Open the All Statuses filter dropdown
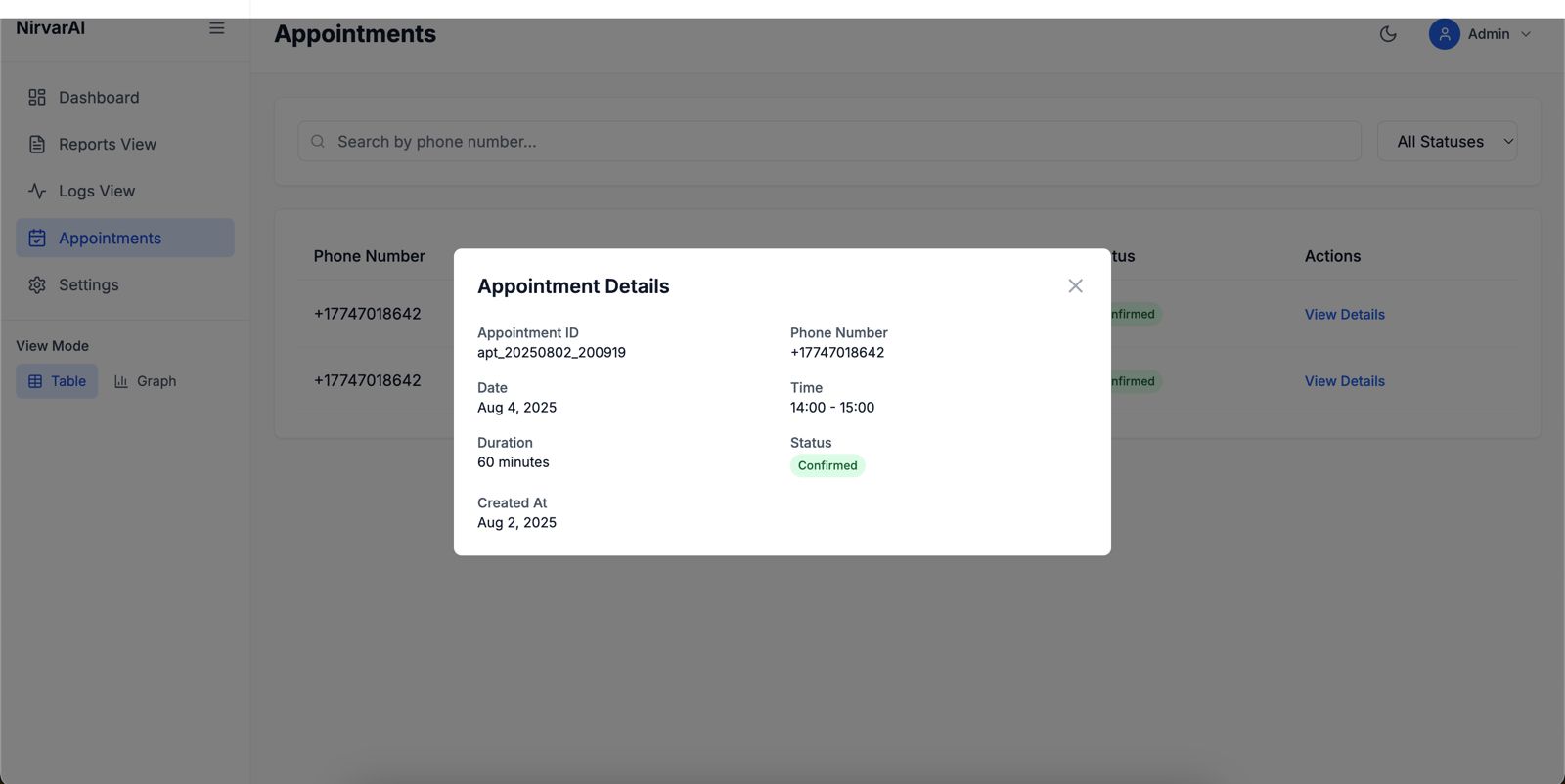 tap(1448, 142)
